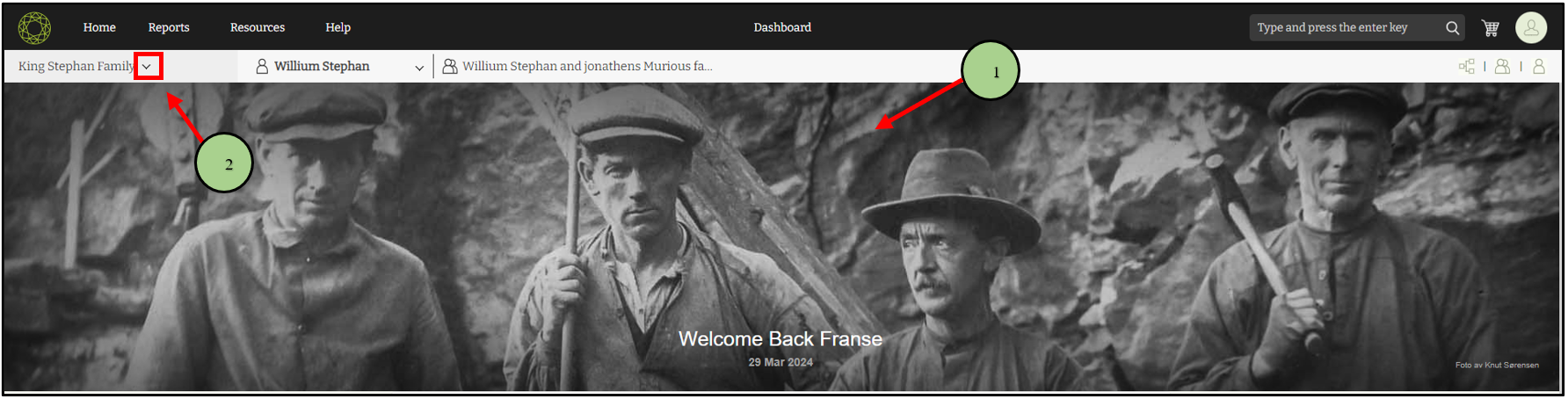
Task: Open the Willium Stephan person dropdown chevron
Action: click(419, 68)
